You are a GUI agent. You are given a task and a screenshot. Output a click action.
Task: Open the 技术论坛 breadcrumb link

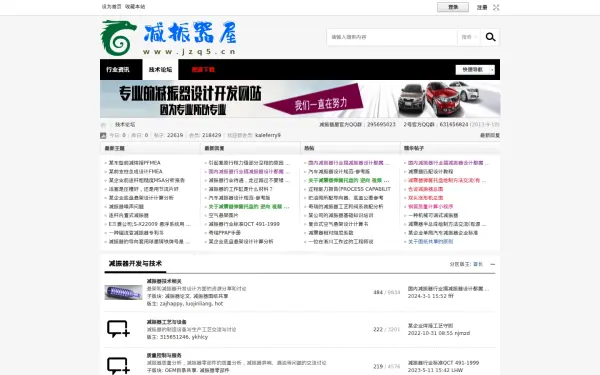click(x=125, y=125)
